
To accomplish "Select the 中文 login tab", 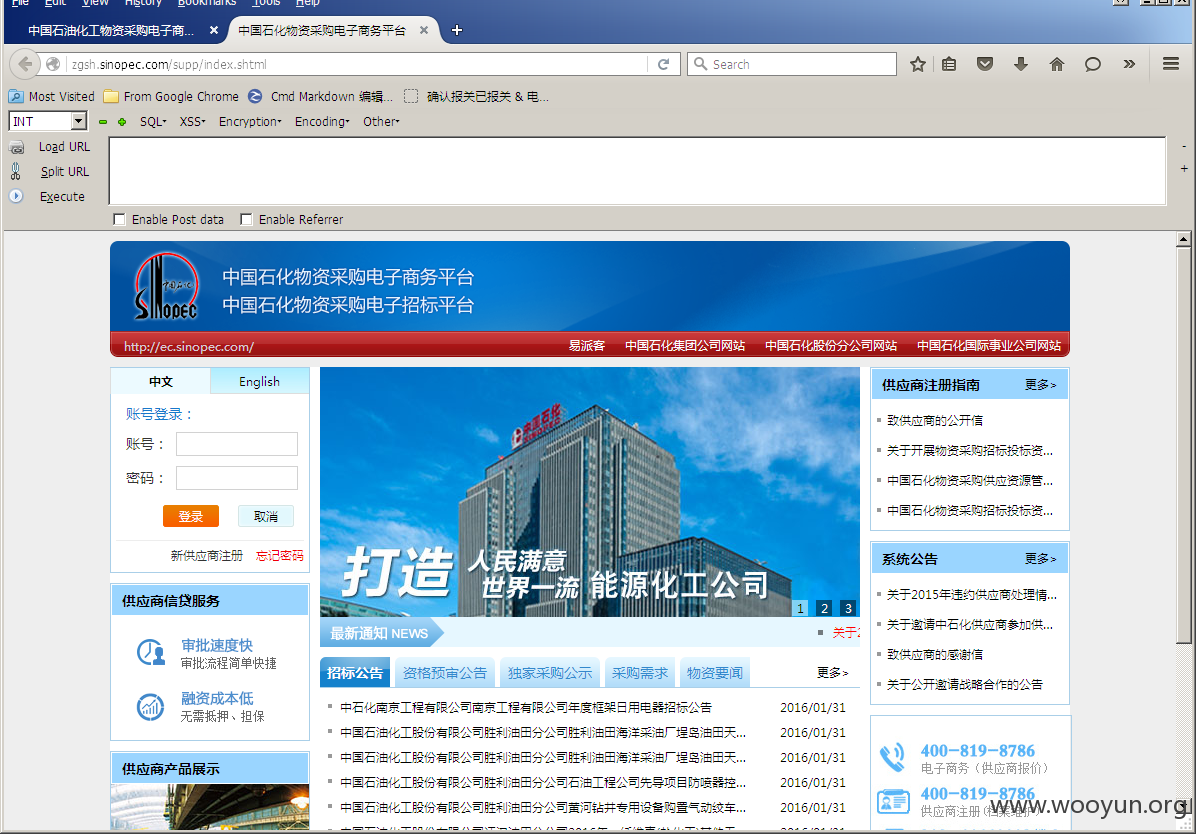I will click(x=161, y=382).
